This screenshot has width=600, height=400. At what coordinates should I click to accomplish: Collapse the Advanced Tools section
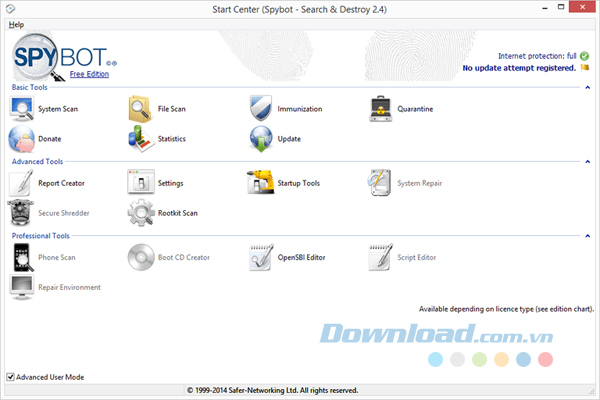(x=588, y=161)
